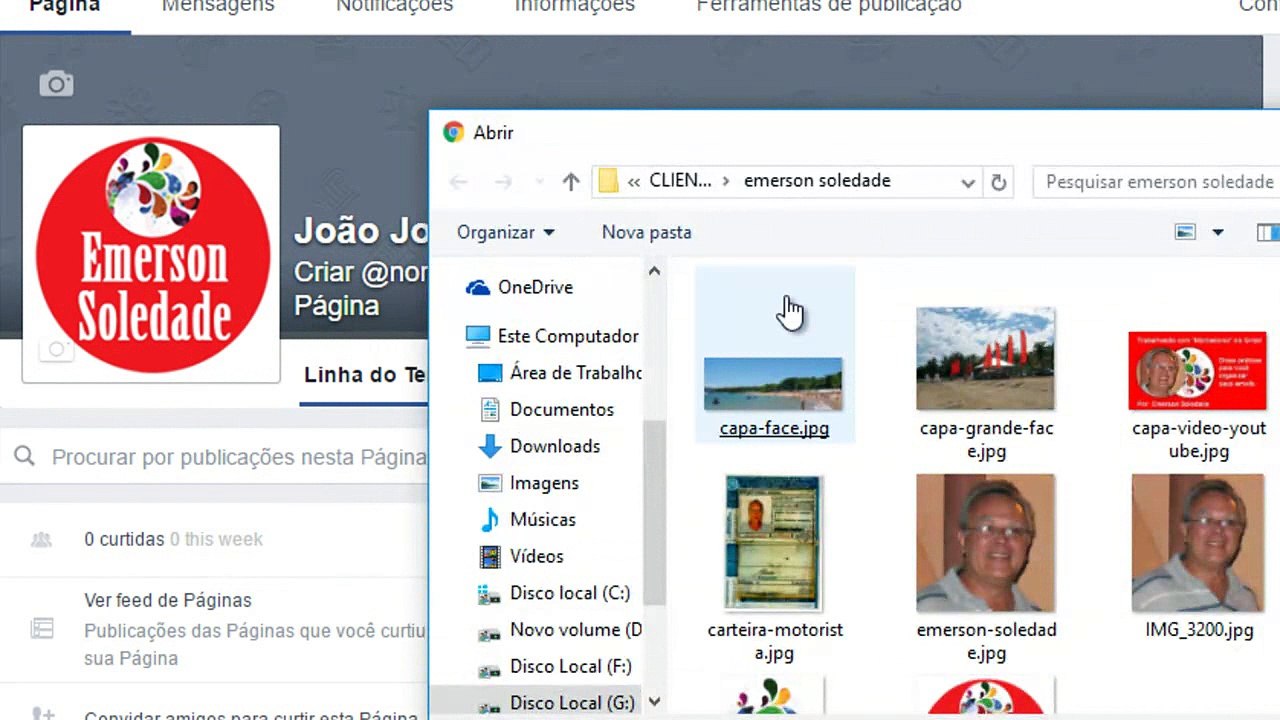Click the Nova pasta button
The height and width of the screenshot is (720, 1280).
647,232
